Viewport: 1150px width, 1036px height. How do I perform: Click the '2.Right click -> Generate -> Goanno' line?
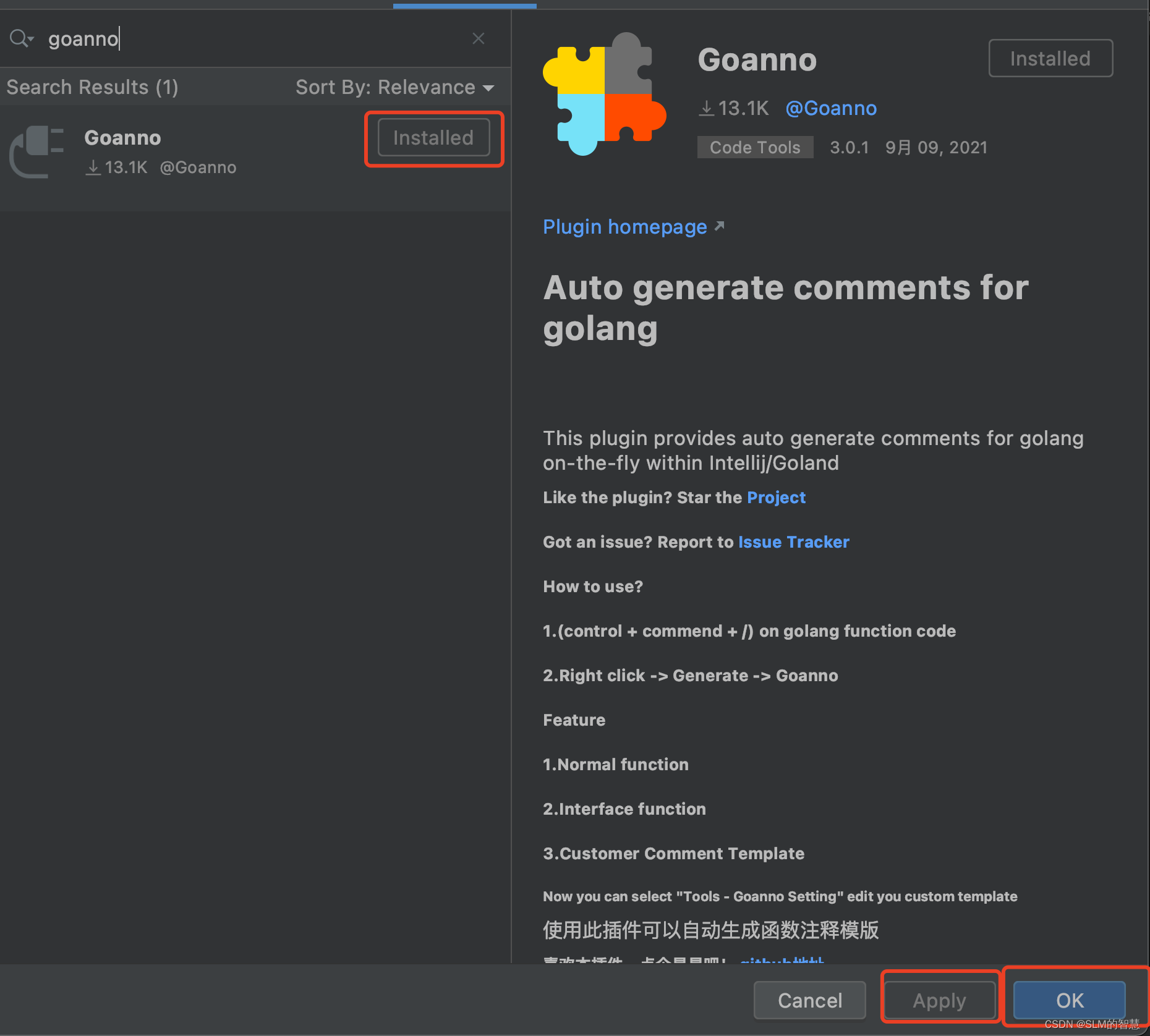point(691,676)
